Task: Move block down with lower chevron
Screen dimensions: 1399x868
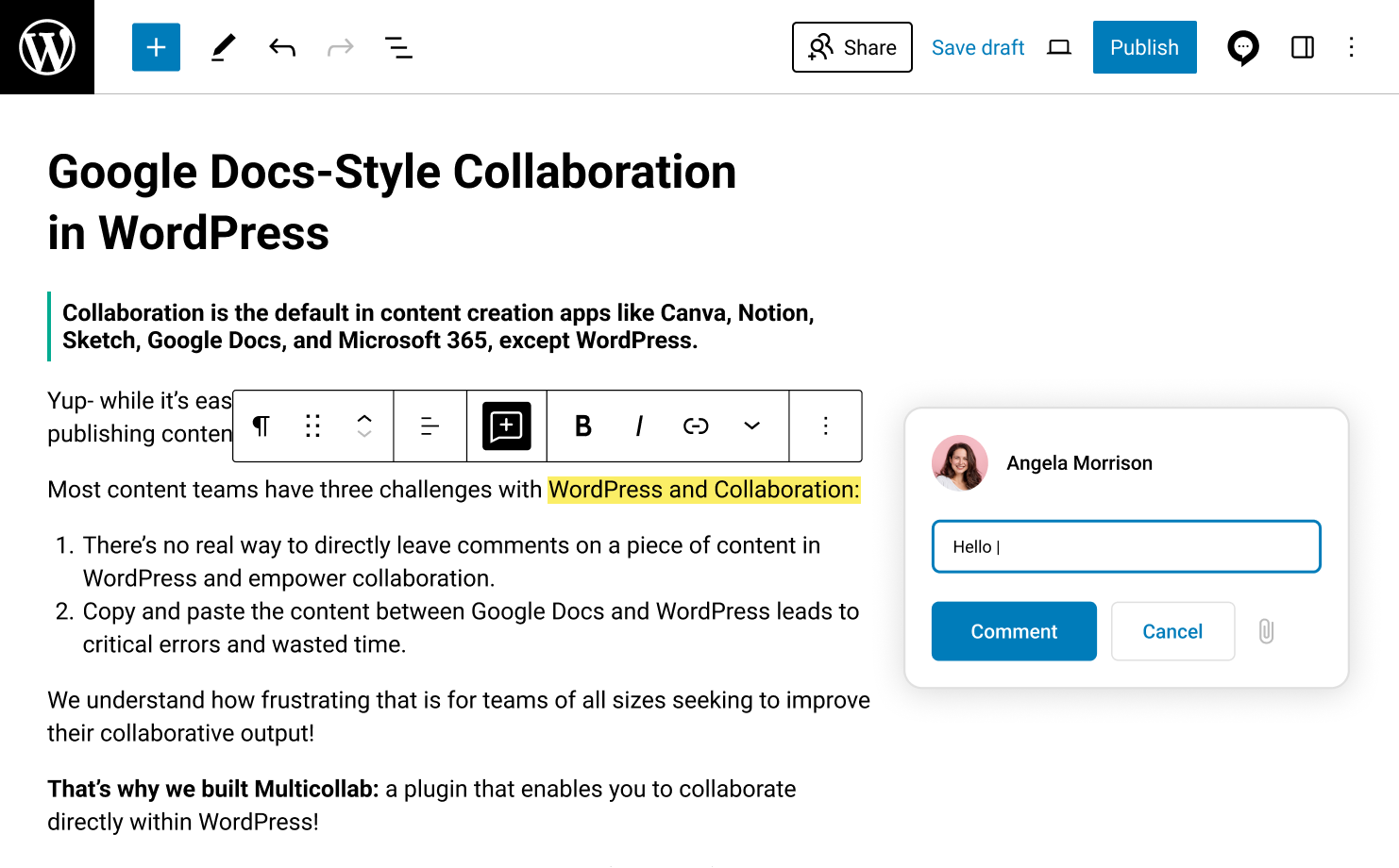Action: (x=364, y=434)
